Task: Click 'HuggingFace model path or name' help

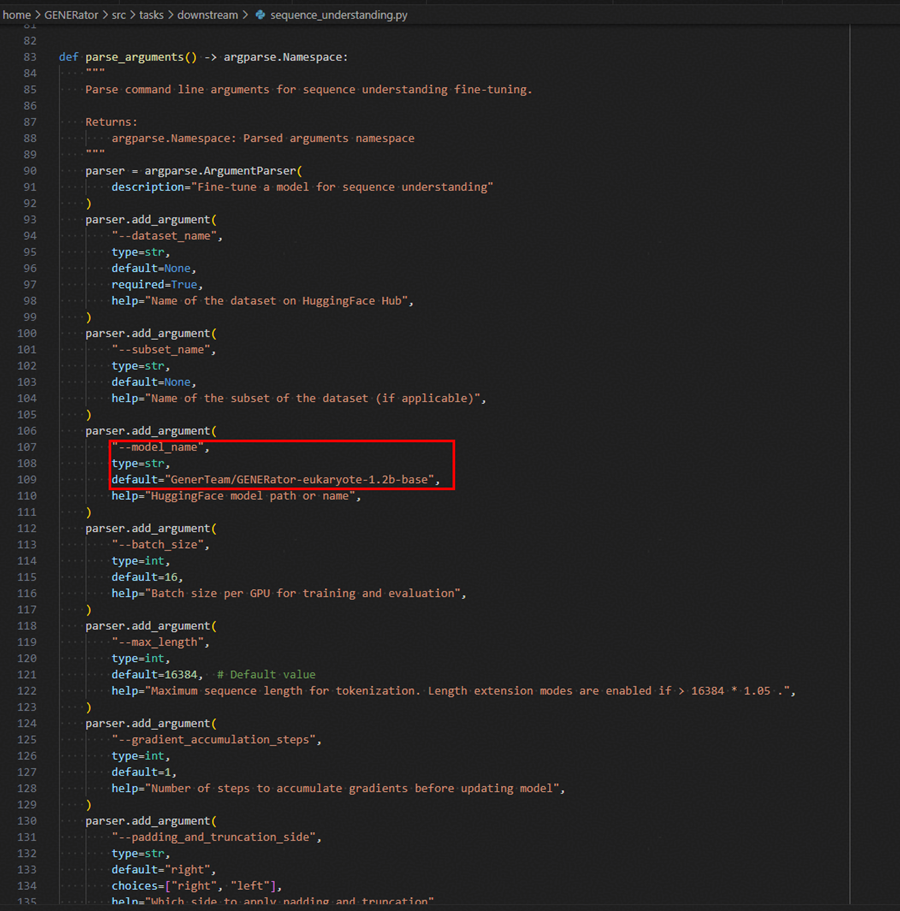Action: pyautogui.click(x=250, y=496)
